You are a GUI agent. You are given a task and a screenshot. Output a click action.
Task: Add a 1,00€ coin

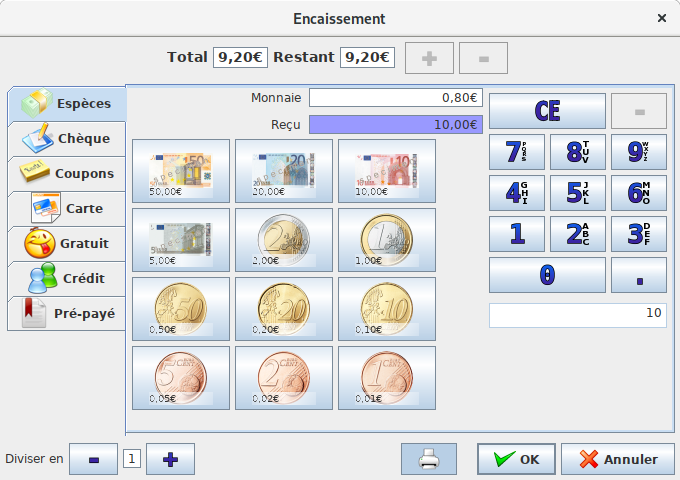click(x=387, y=240)
